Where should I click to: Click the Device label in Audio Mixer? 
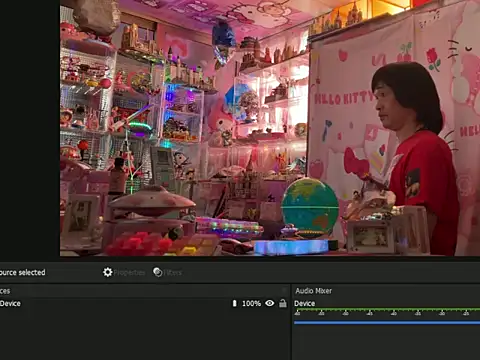304,303
